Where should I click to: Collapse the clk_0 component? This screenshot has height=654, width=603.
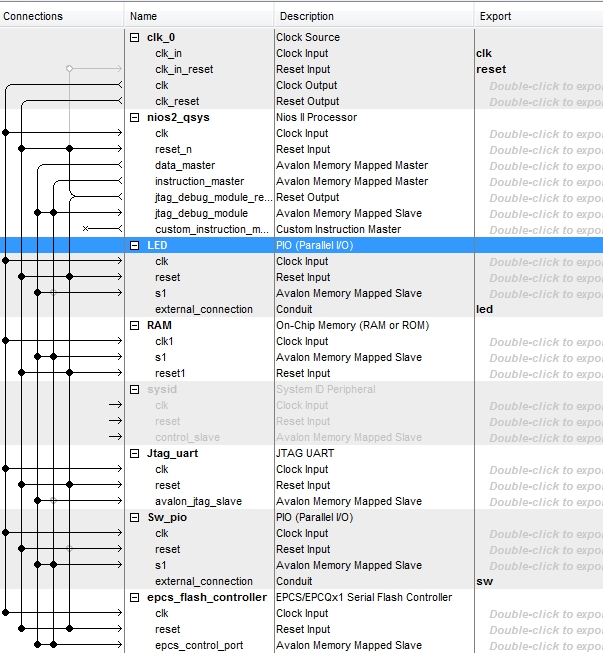point(134,38)
